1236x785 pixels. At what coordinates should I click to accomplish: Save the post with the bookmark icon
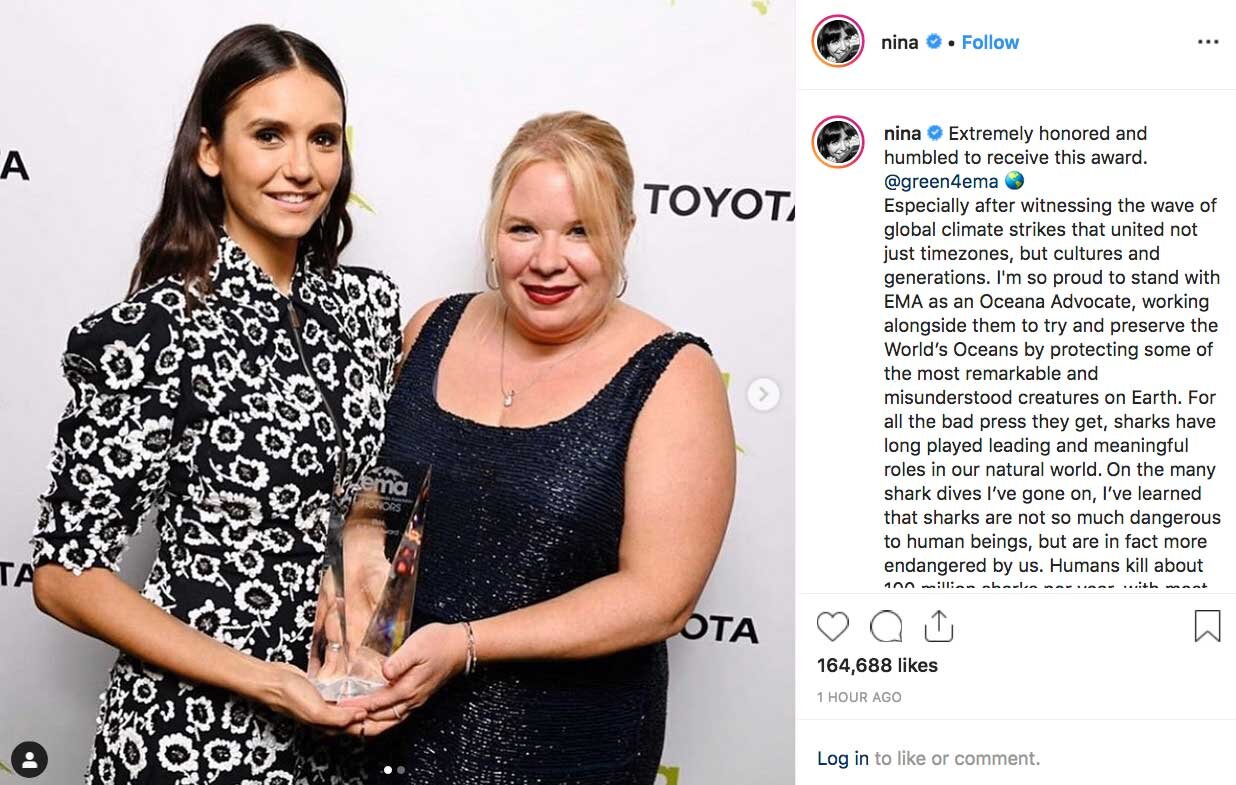pos(1208,626)
